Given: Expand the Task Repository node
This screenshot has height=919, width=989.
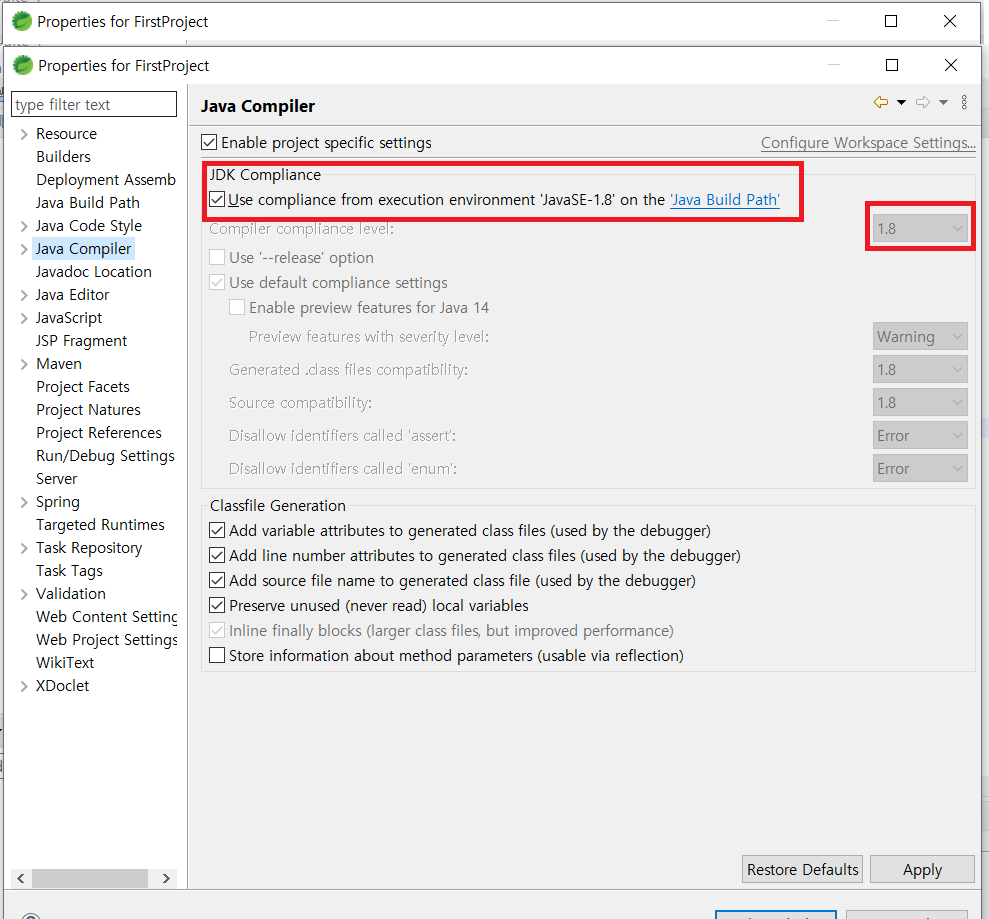Looking at the screenshot, I should click(24, 548).
